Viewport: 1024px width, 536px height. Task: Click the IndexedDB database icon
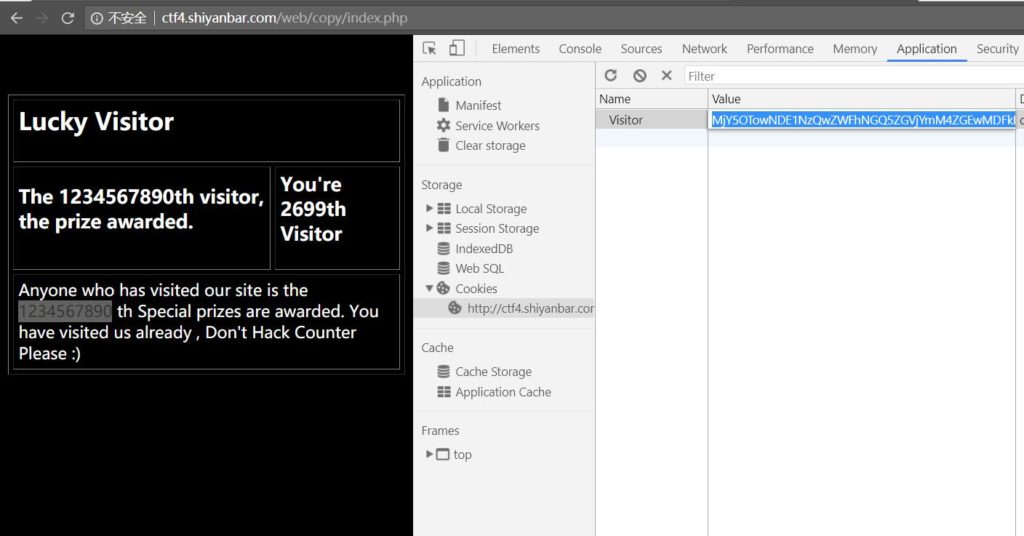[443, 248]
